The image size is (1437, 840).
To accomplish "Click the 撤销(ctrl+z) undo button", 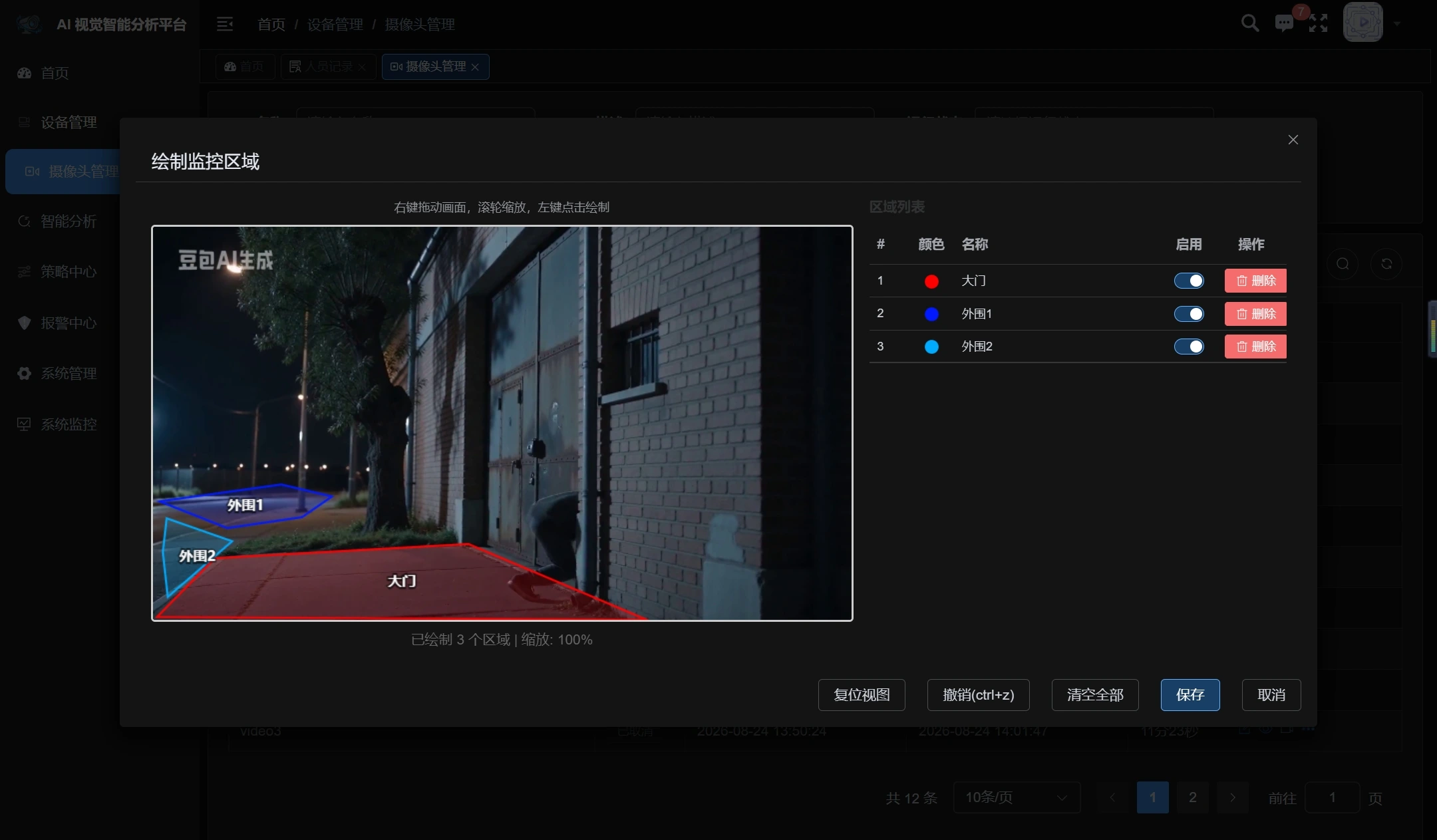I will click(x=979, y=695).
